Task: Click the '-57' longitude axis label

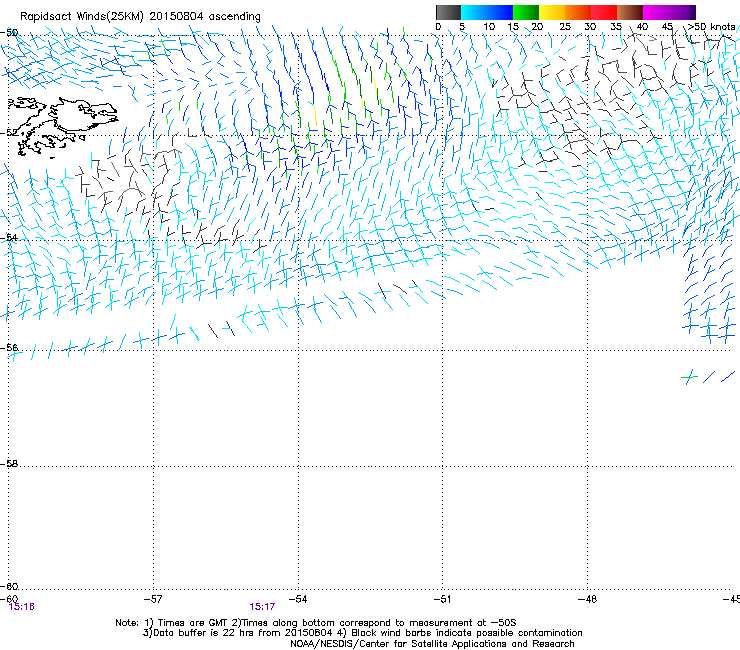Action: (153, 599)
